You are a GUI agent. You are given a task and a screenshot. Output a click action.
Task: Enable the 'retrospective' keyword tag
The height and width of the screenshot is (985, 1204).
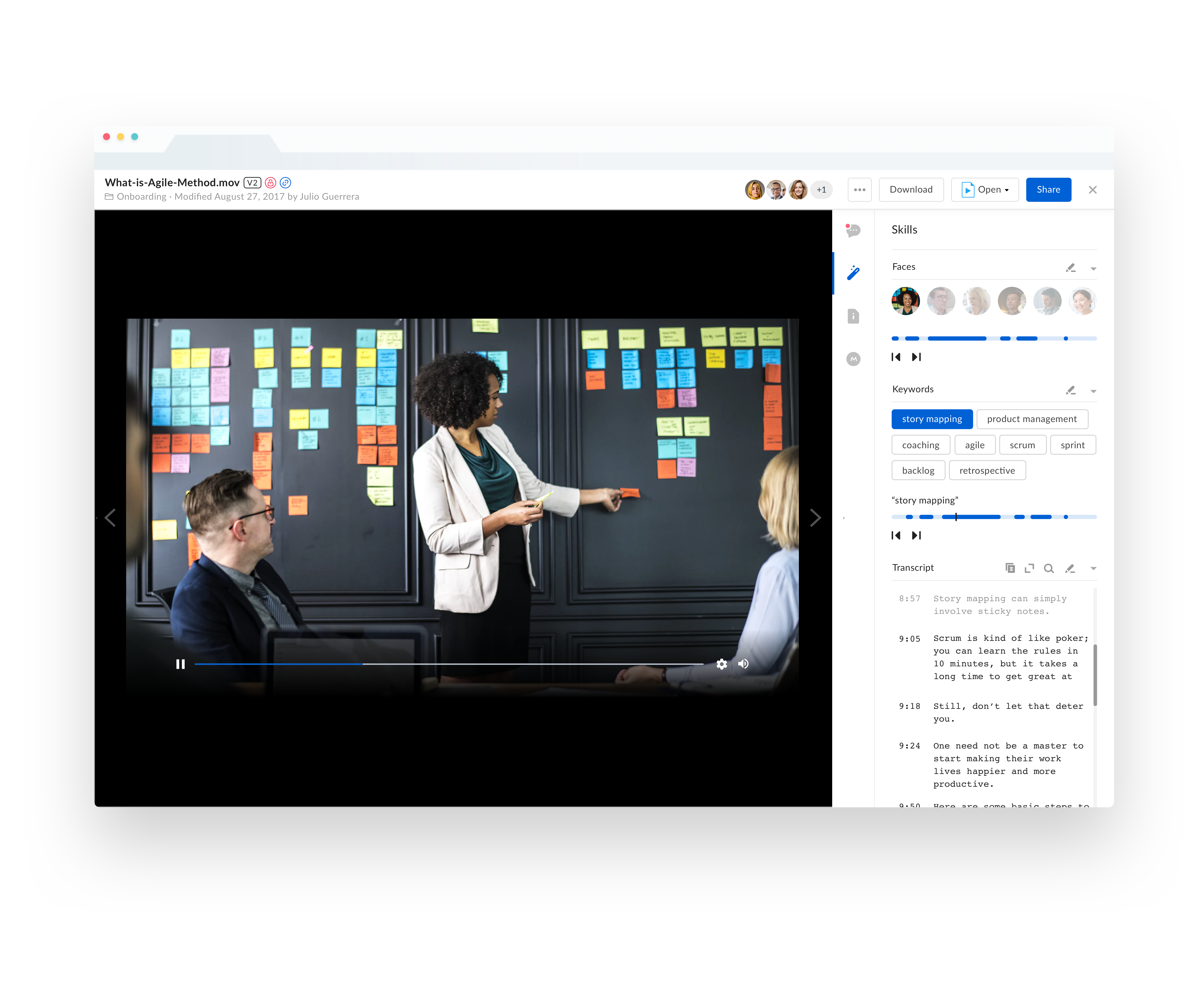click(x=987, y=470)
